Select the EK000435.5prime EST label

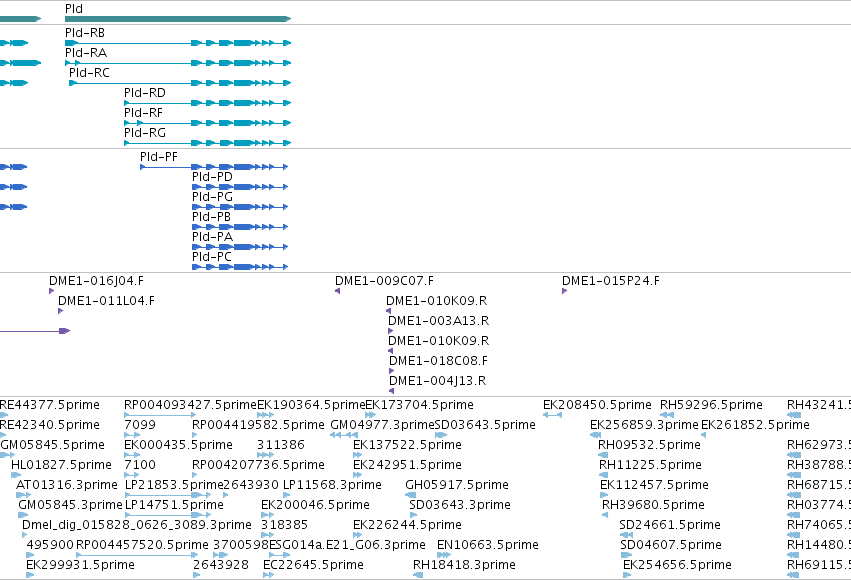179,445
